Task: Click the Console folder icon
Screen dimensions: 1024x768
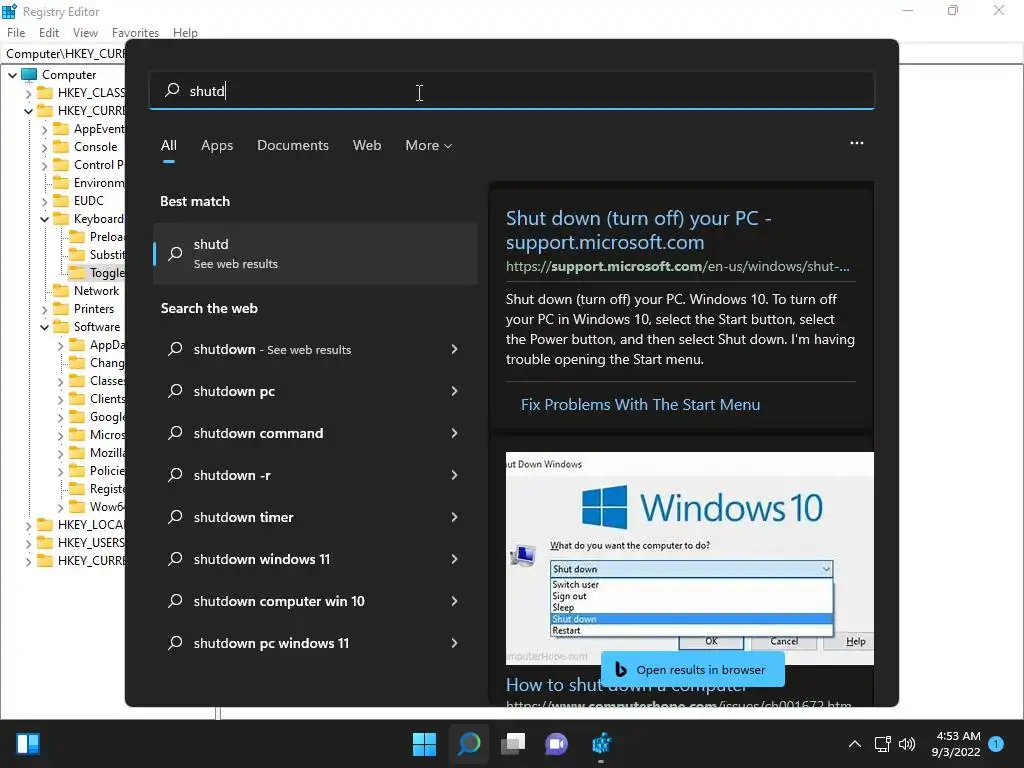Action: click(61, 146)
